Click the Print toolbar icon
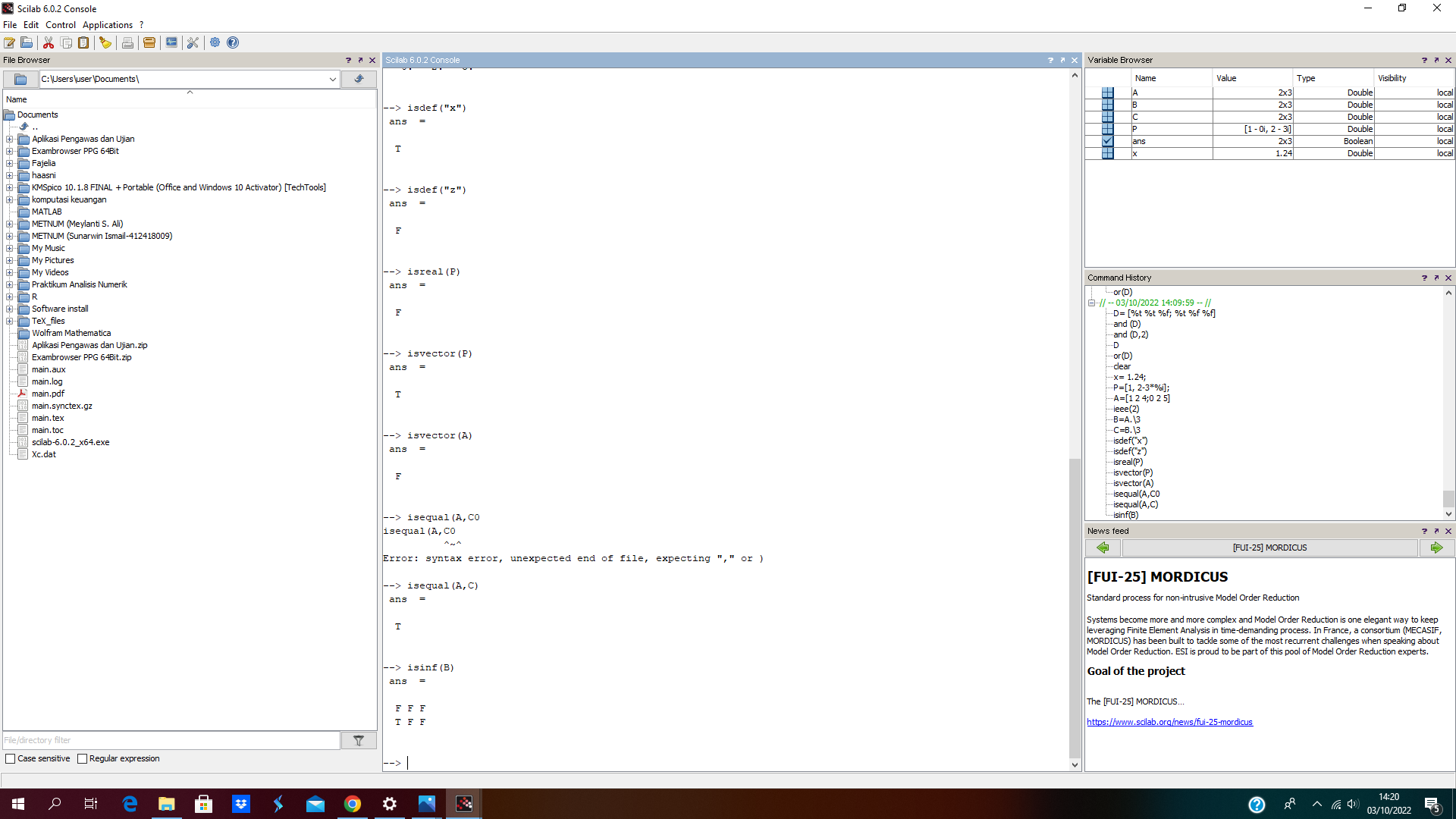 (x=127, y=42)
